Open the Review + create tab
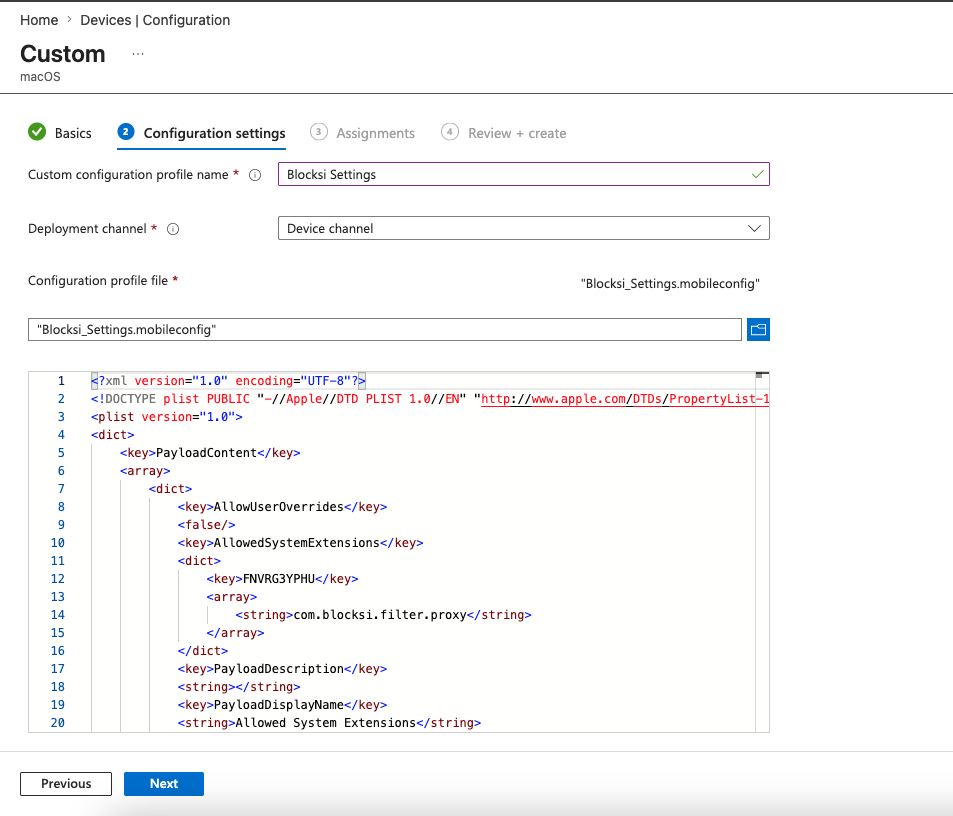Image resolution: width=953 pixels, height=816 pixels. 504,133
